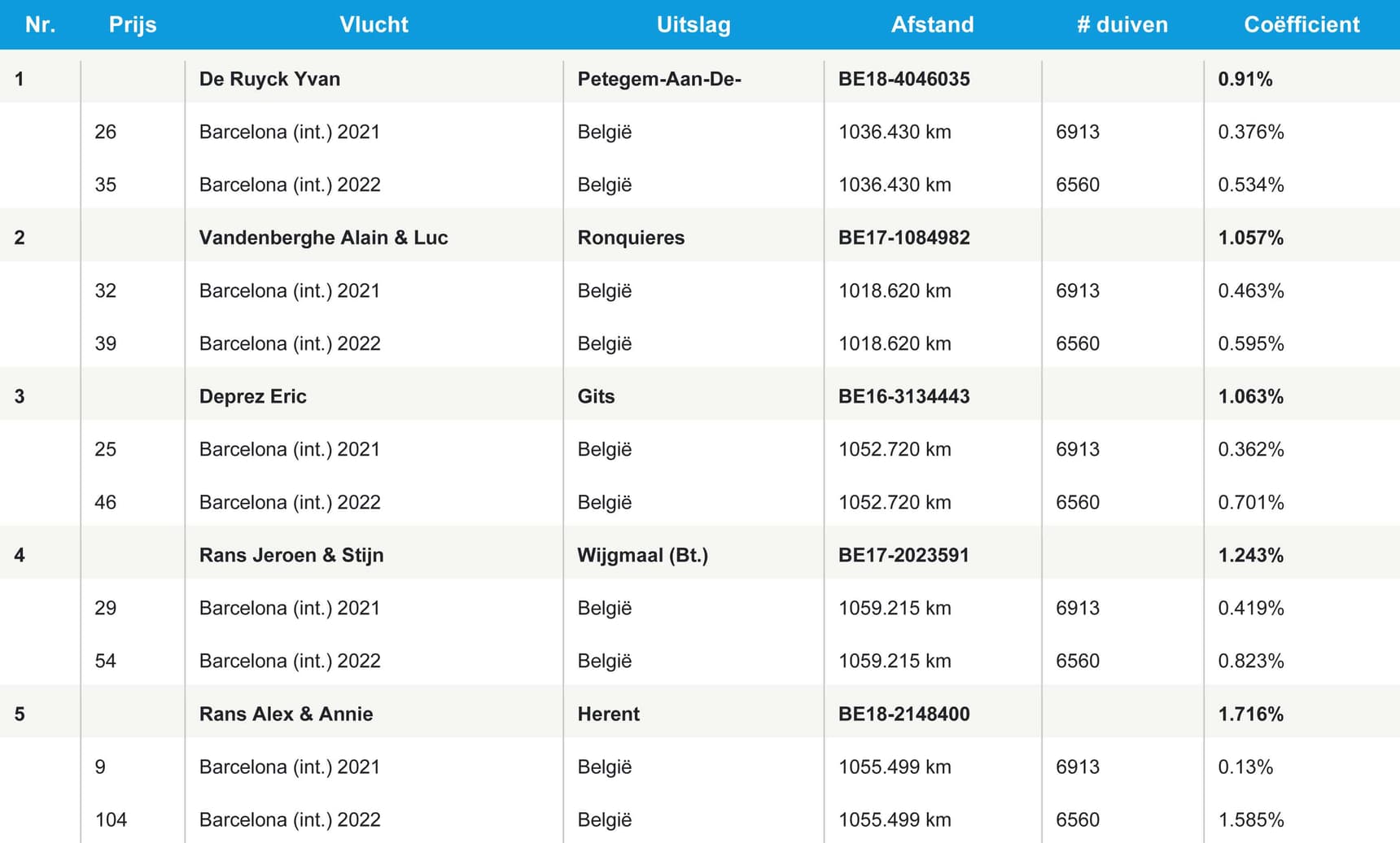The height and width of the screenshot is (843, 1400).
Task: Open the Rans Jeroen & Stijn entry
Action: pyautogui.click(x=291, y=555)
